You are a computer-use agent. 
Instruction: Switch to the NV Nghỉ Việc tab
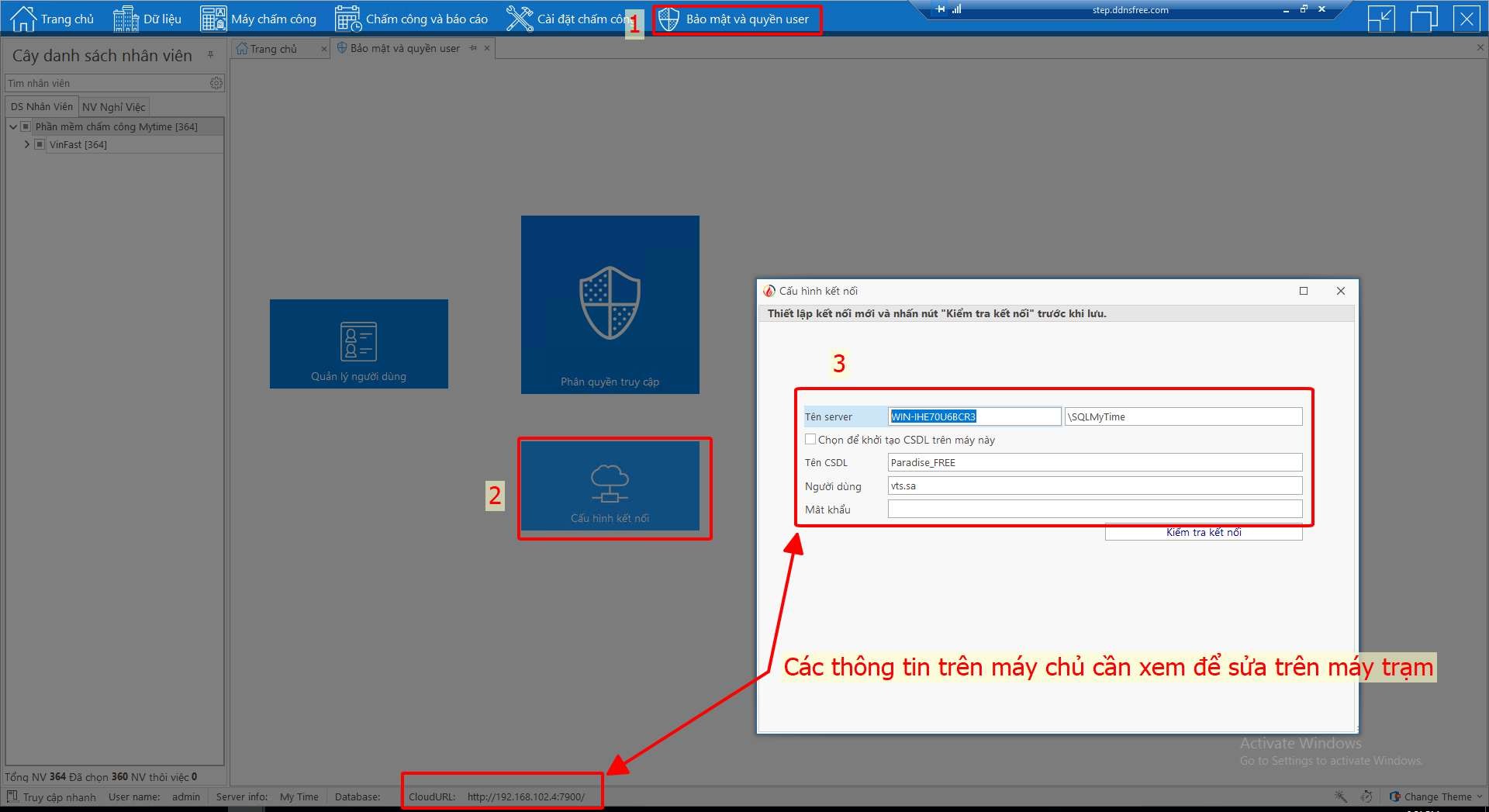113,107
